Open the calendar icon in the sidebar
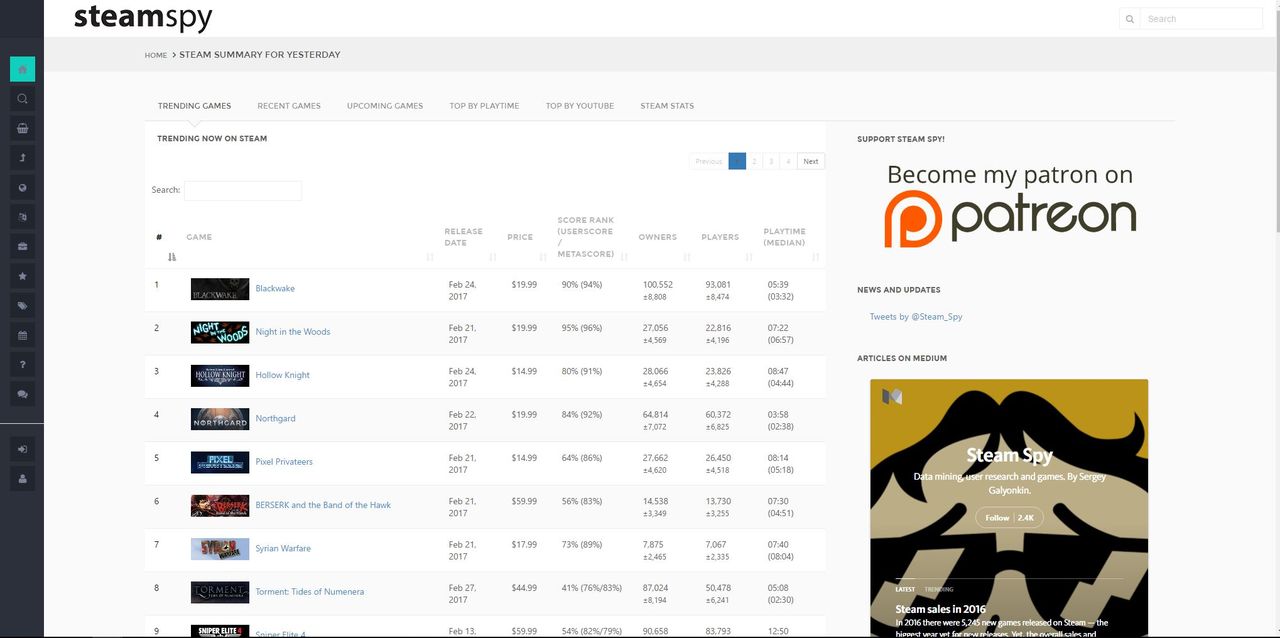This screenshot has width=1280, height=638. (22, 335)
